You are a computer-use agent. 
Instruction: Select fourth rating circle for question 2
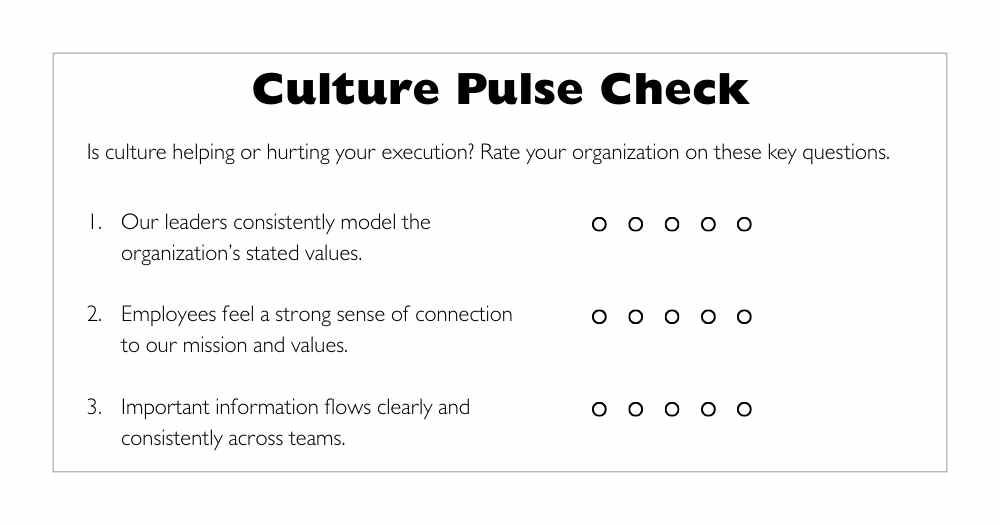(708, 317)
